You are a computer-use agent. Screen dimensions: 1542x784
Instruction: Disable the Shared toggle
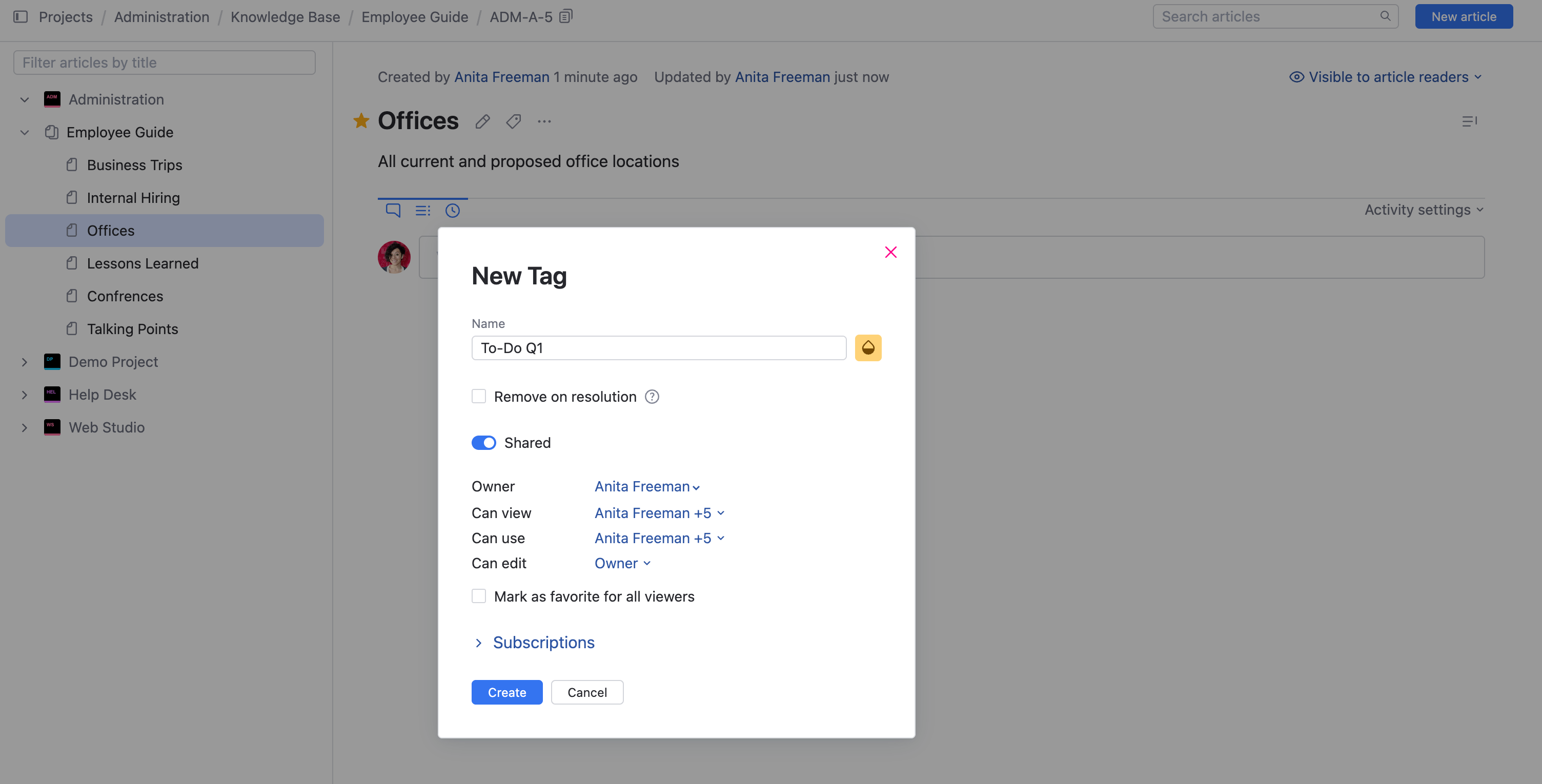coord(484,442)
